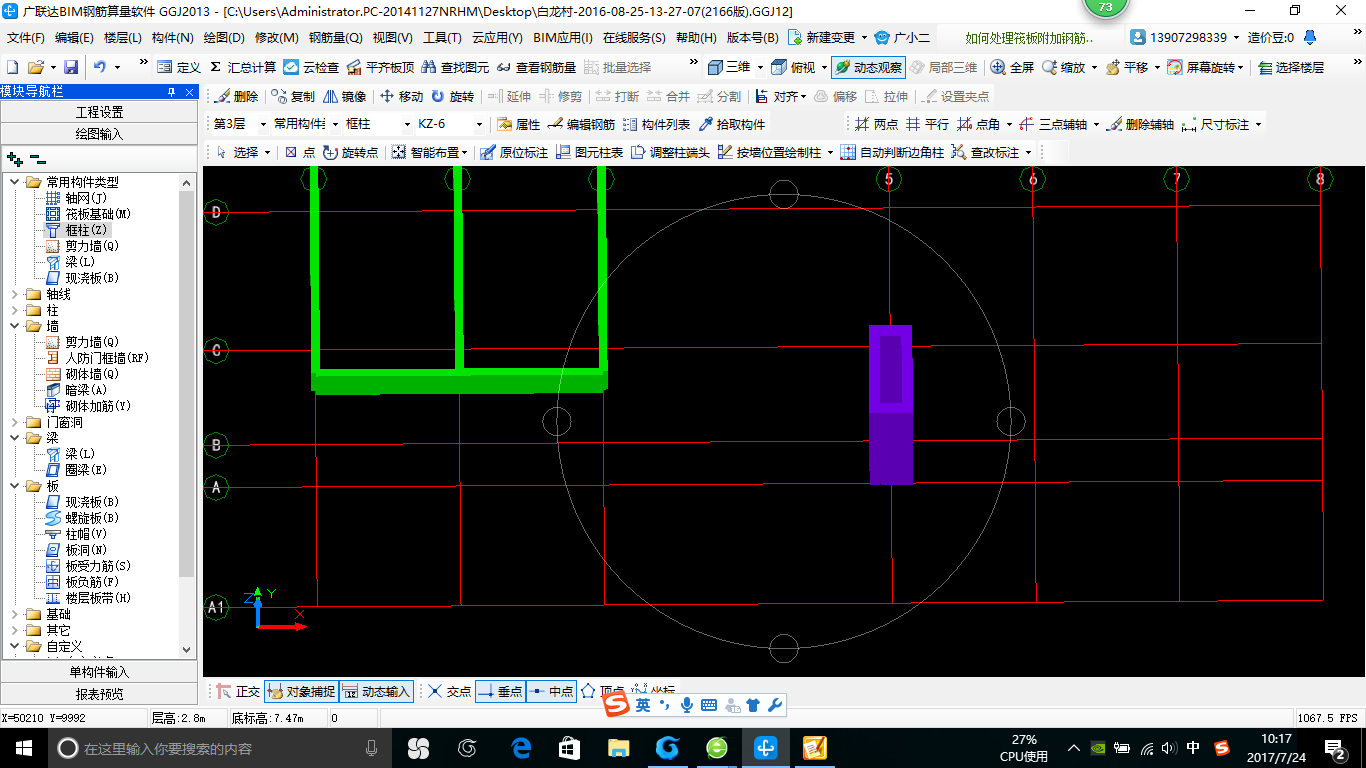Click 平齐板顶 tool
The image size is (1366, 768).
(x=379, y=67)
